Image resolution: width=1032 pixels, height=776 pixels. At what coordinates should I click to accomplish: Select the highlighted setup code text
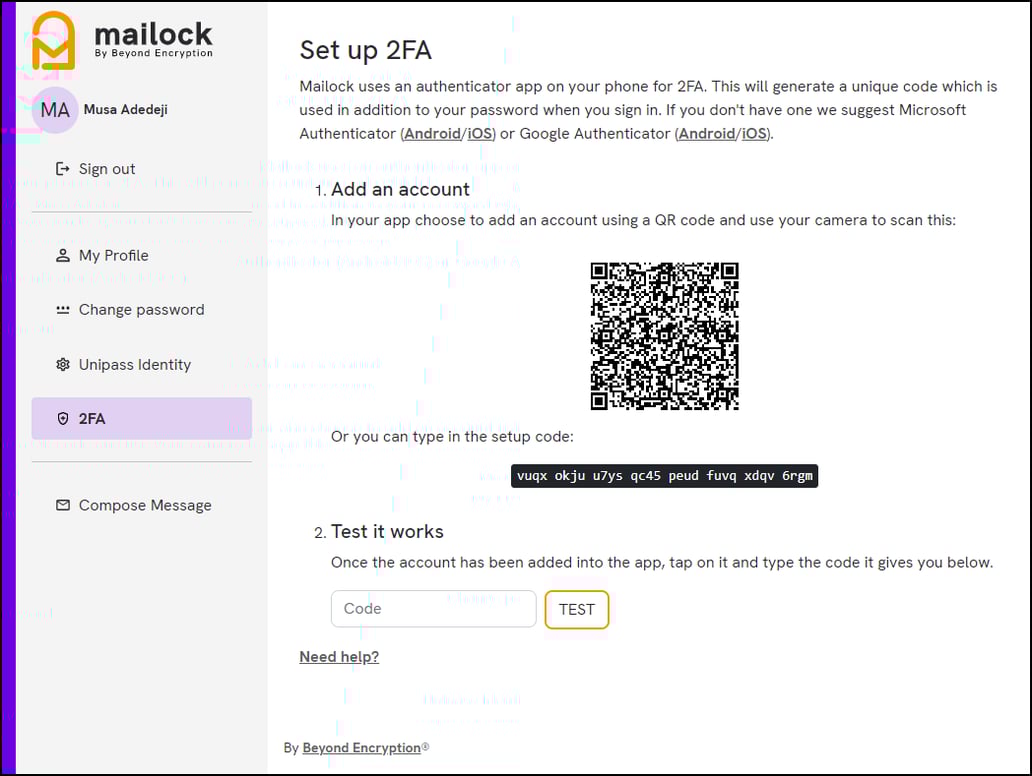pos(664,475)
